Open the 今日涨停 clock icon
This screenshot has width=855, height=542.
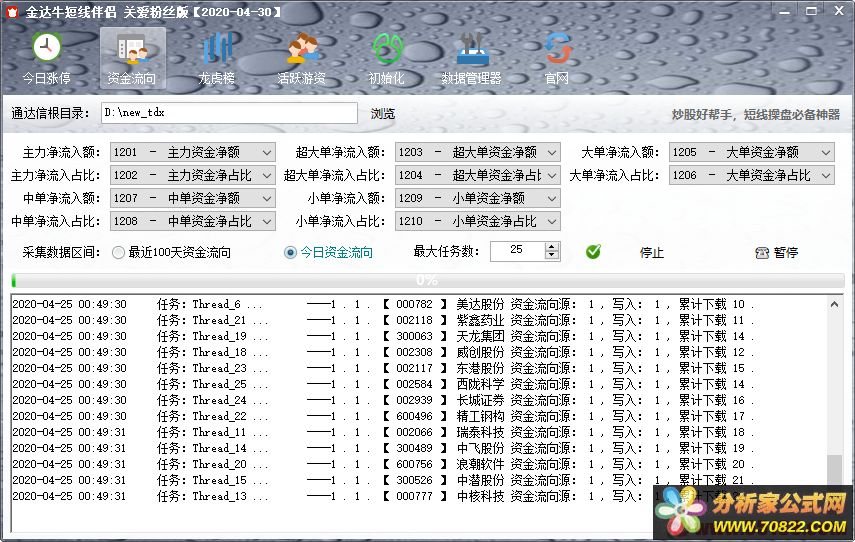46,47
